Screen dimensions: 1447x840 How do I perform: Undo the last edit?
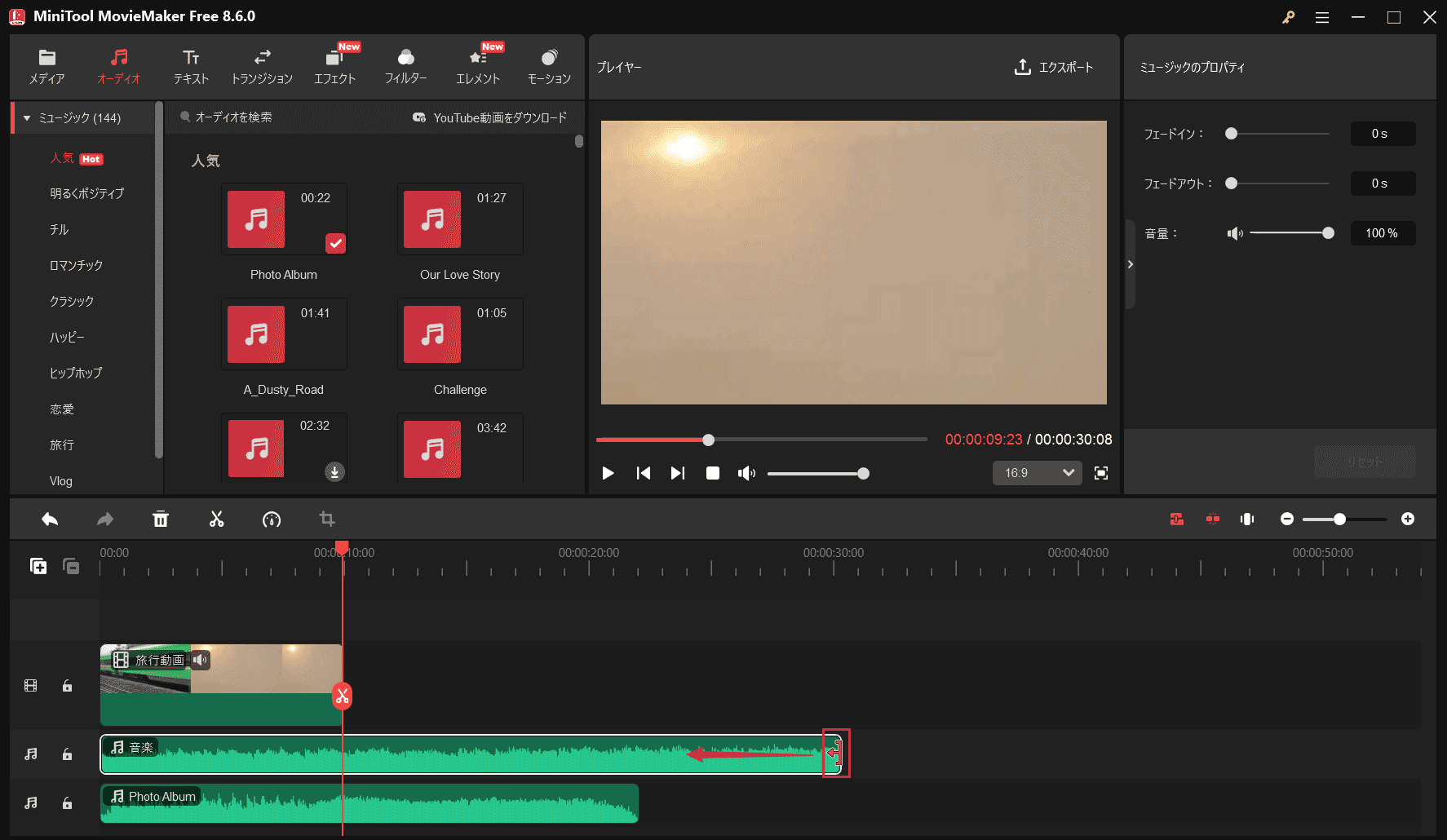[49, 519]
